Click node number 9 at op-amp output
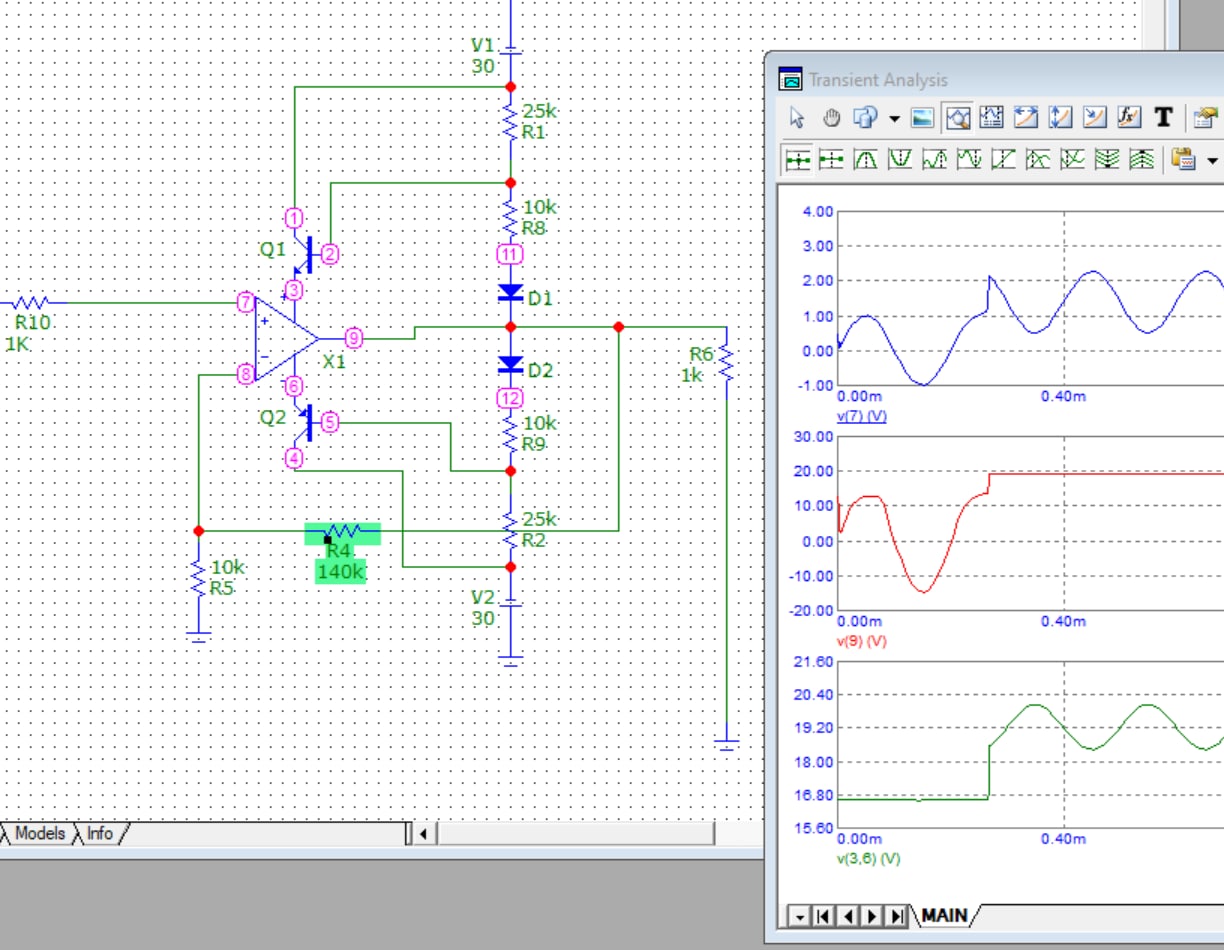The width and height of the screenshot is (1224, 950). [x=353, y=337]
